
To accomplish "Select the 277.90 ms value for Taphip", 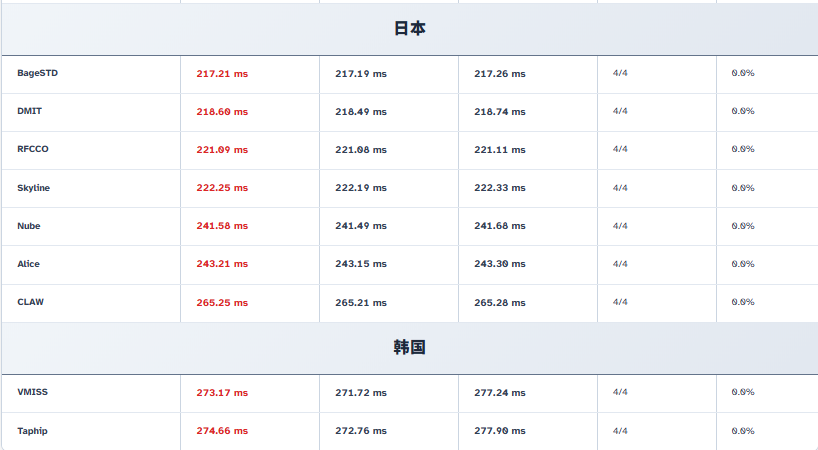I will [499, 431].
